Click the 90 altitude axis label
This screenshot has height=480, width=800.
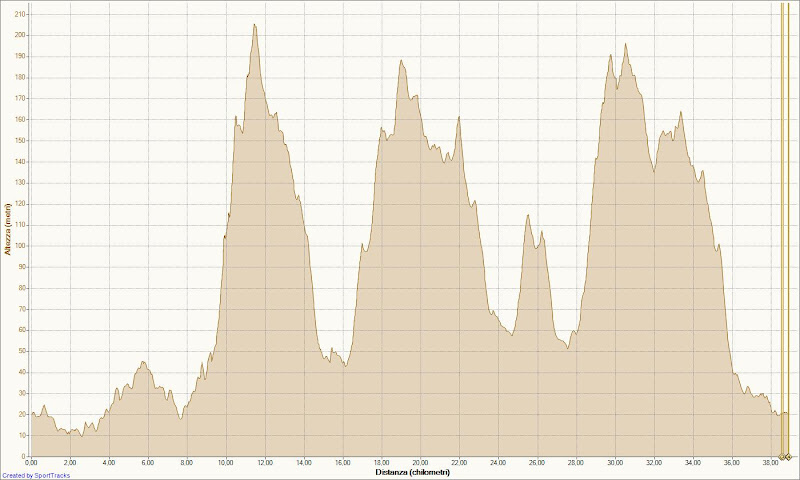tap(21, 267)
